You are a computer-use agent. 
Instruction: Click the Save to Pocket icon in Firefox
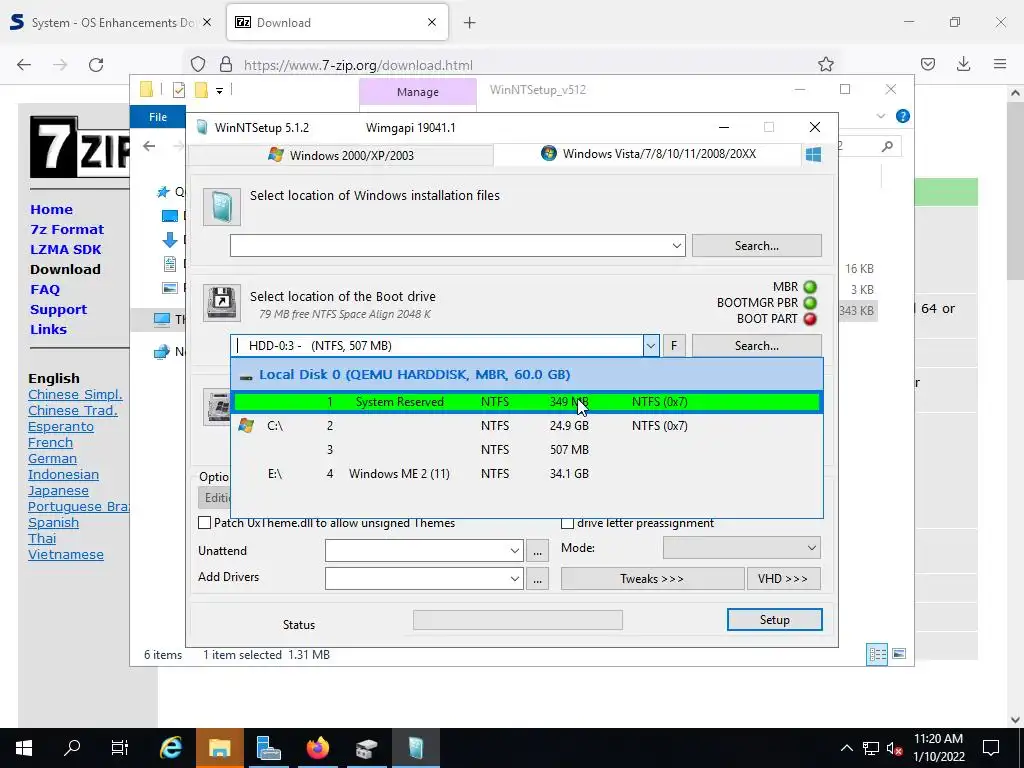pyautogui.click(x=928, y=64)
